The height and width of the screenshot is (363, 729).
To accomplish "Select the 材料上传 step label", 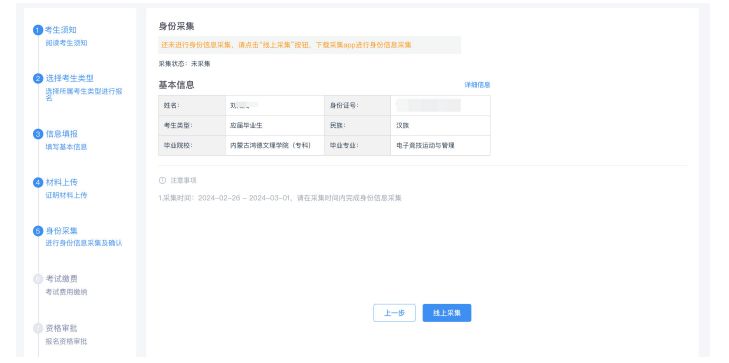I will pos(61,183).
